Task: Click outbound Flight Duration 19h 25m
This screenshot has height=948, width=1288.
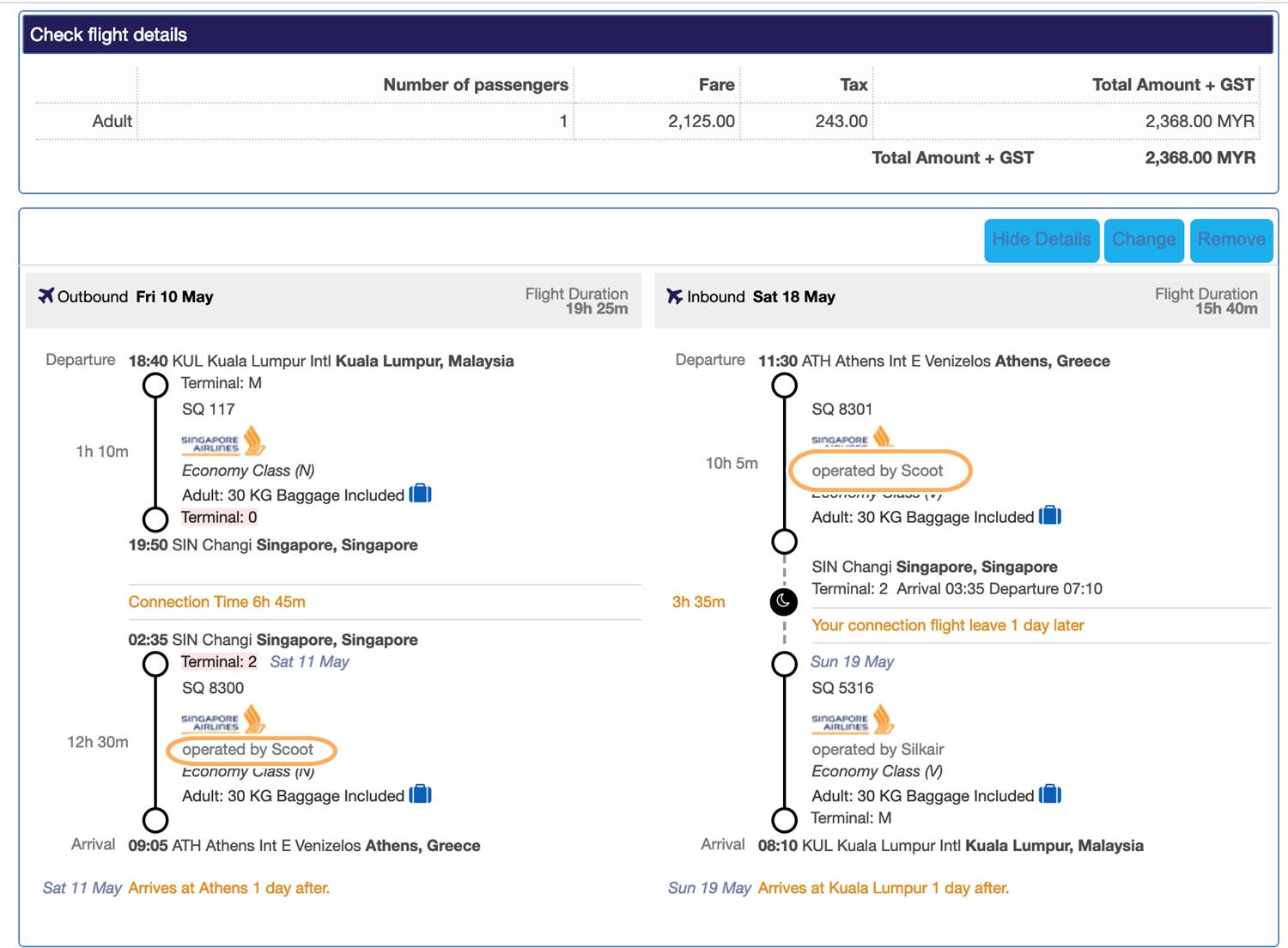Action: coord(576,301)
